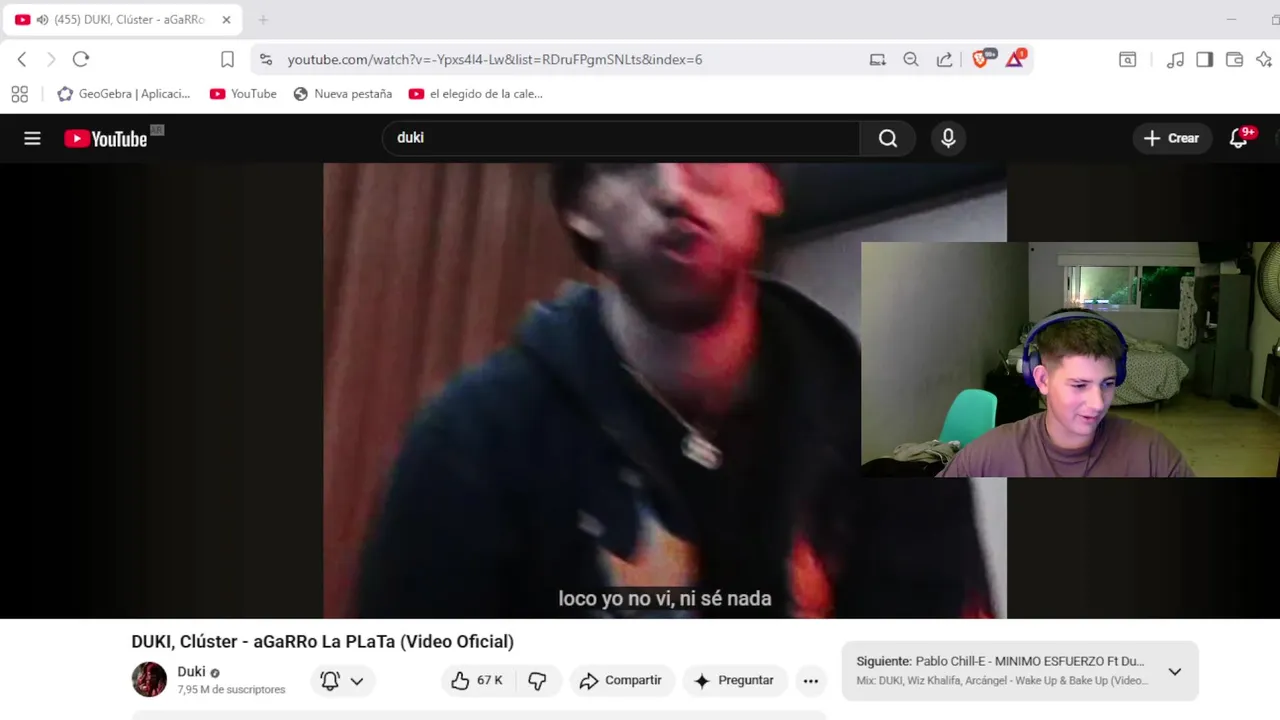Mute the tab via its speaker icon
The height and width of the screenshot is (720, 1280).
[42, 20]
